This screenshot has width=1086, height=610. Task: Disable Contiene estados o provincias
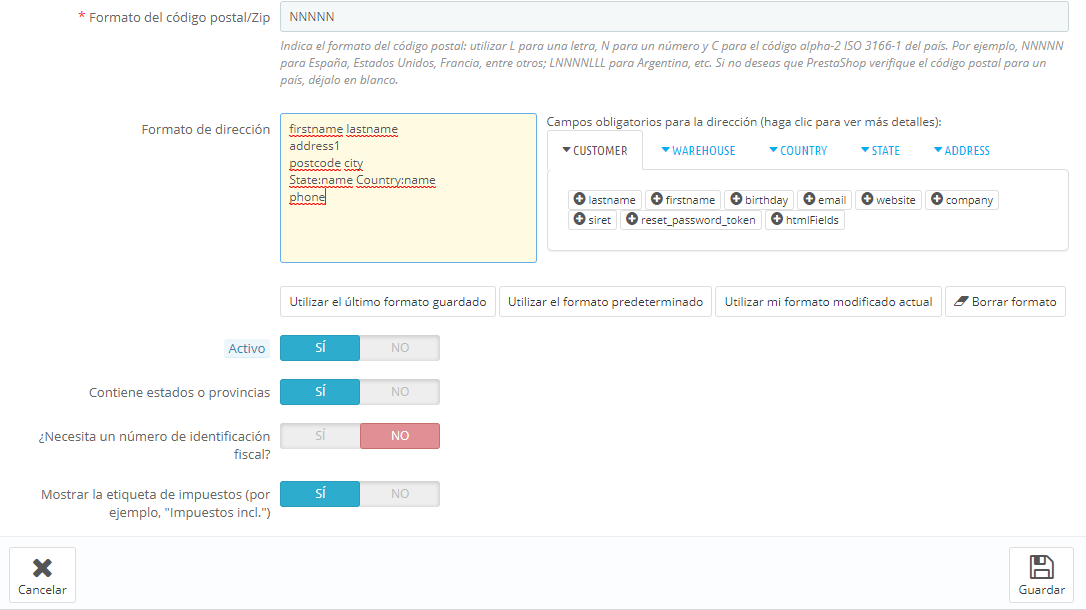pyautogui.click(x=399, y=392)
